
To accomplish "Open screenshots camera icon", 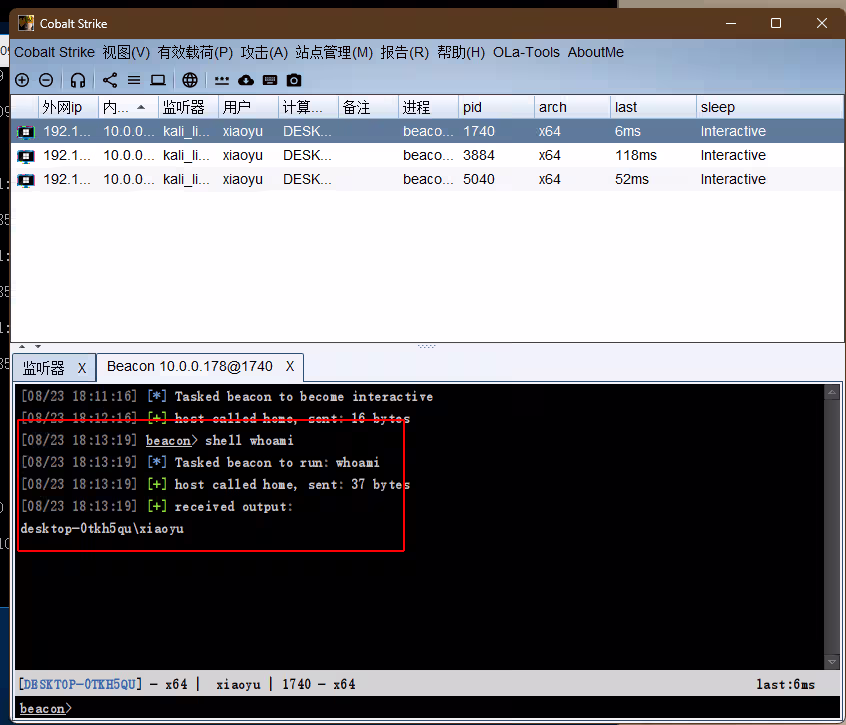I will click(294, 80).
